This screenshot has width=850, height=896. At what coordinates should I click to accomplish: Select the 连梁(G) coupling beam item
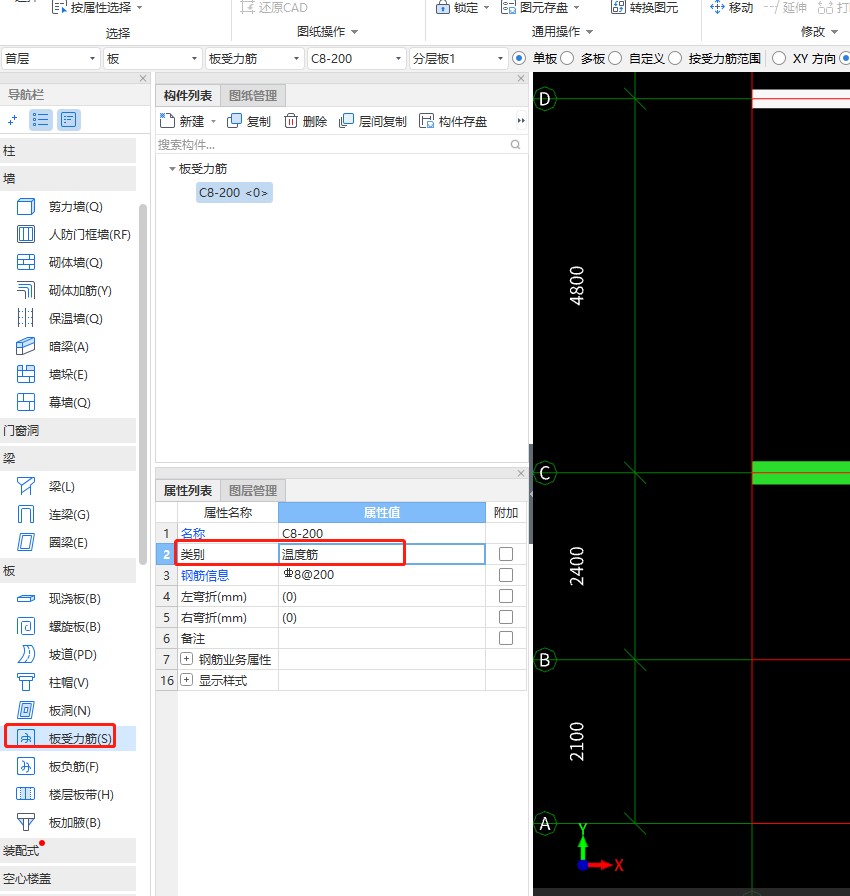click(x=53, y=515)
